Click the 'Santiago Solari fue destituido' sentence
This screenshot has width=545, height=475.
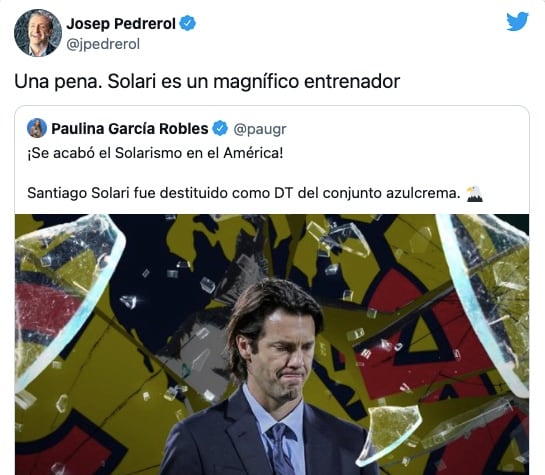click(244, 193)
